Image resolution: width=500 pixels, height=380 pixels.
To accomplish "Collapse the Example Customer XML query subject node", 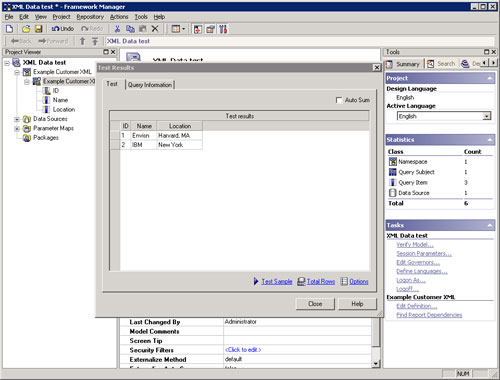I will coord(27,82).
